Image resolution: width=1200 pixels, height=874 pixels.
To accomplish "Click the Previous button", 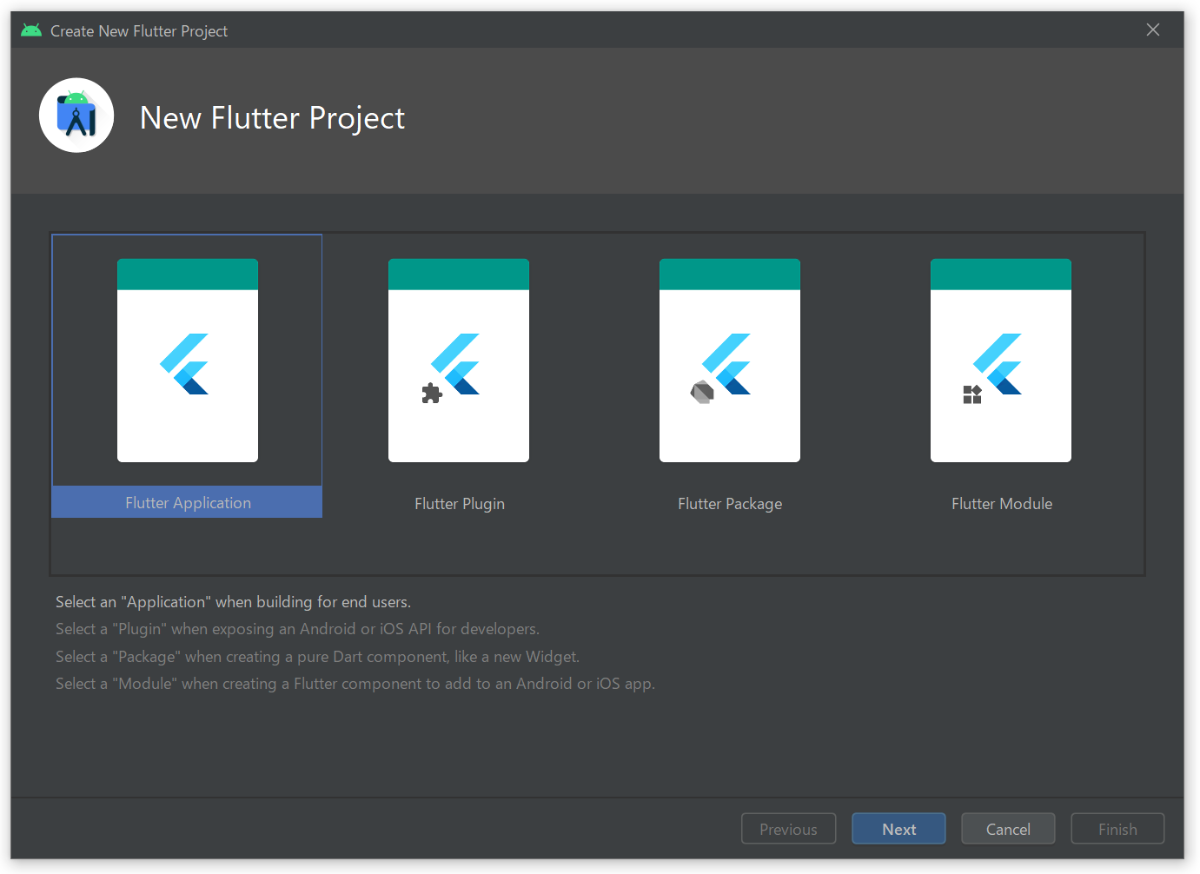I will pos(788,828).
